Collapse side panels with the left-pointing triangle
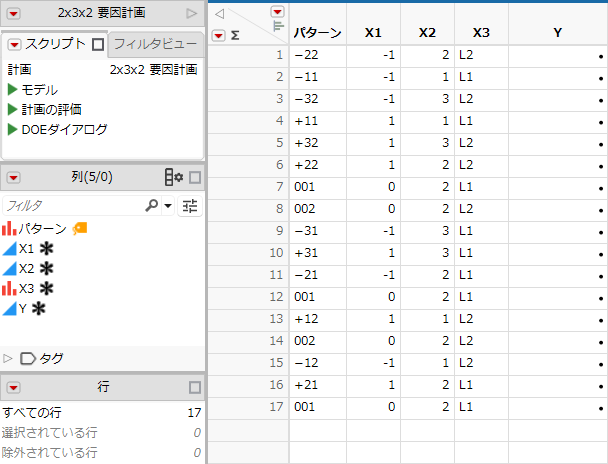The image size is (608, 464). coord(219,14)
